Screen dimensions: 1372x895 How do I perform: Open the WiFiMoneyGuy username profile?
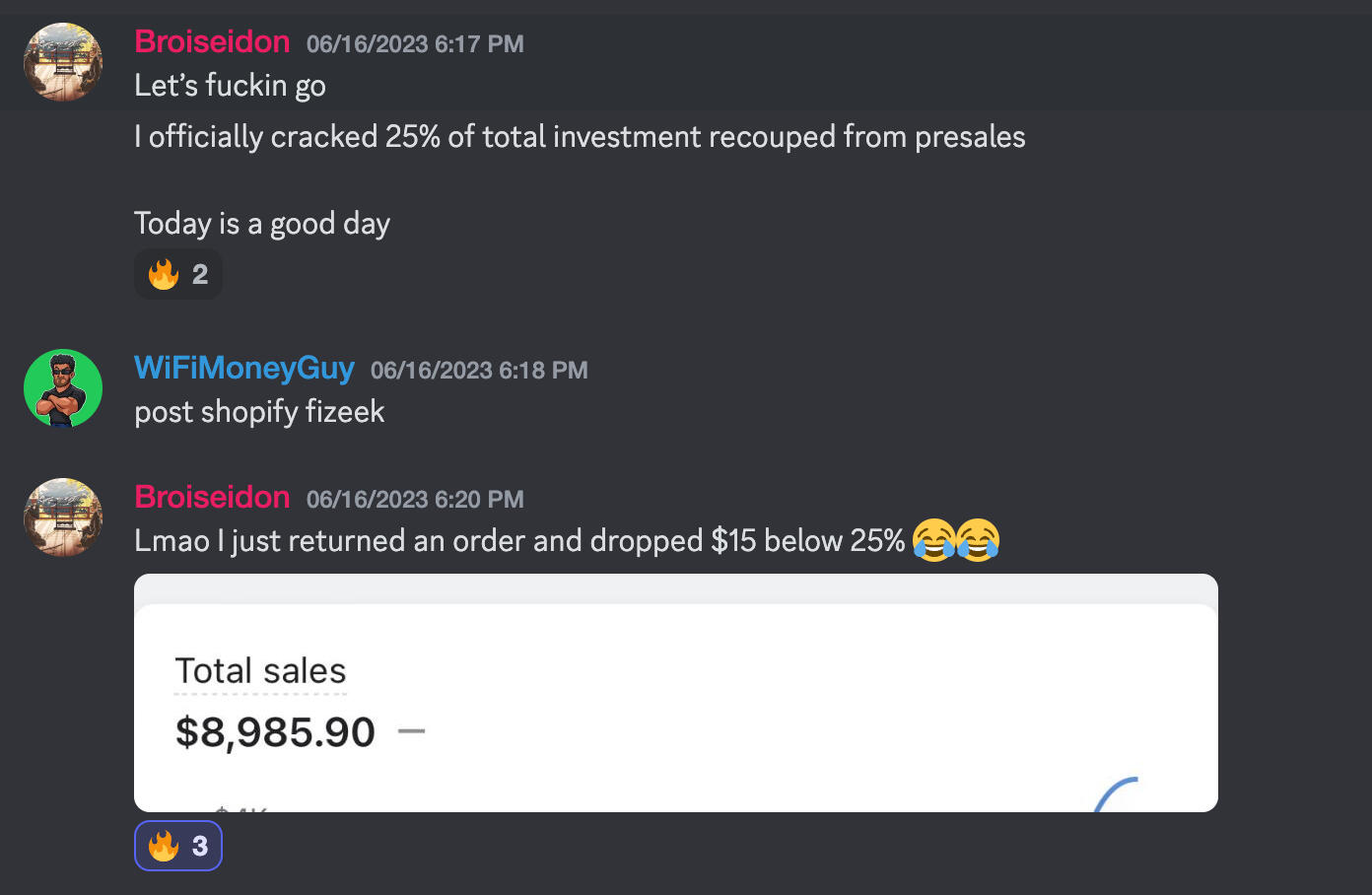(x=243, y=368)
